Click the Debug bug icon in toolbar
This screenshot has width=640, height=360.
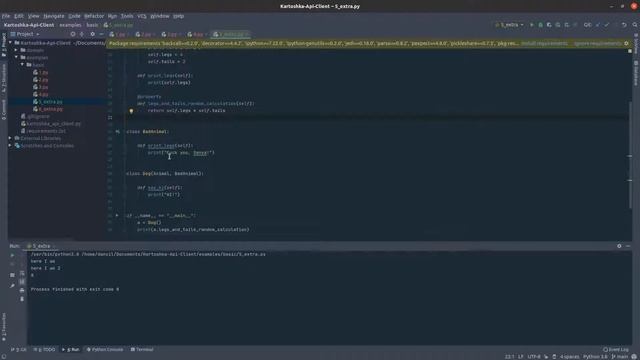540,25
